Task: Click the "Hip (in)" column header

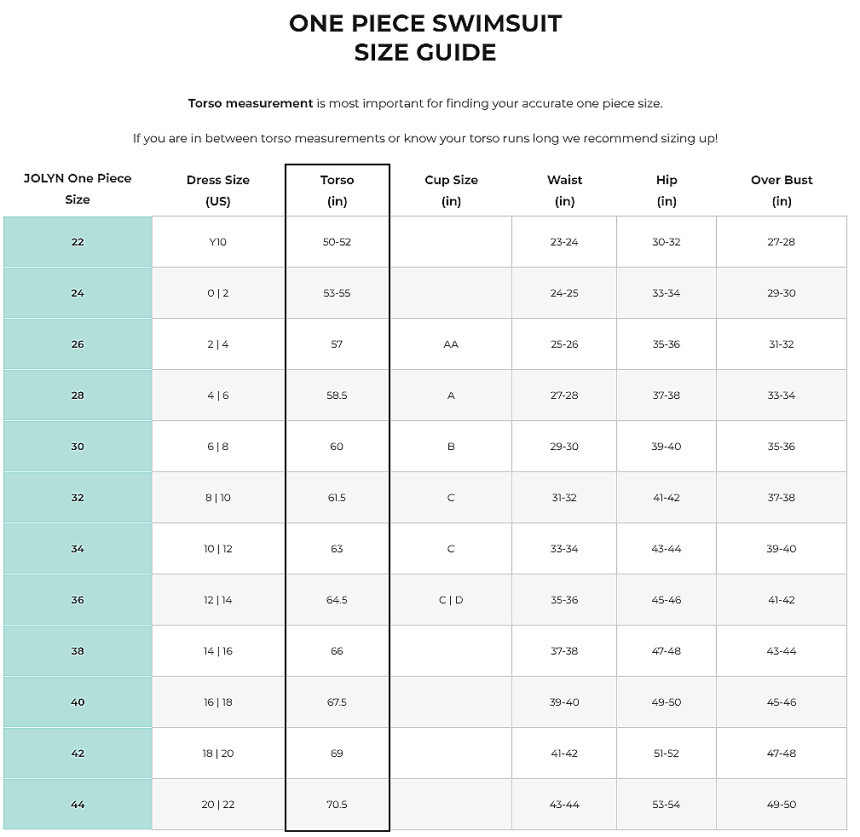Action: 666,190
